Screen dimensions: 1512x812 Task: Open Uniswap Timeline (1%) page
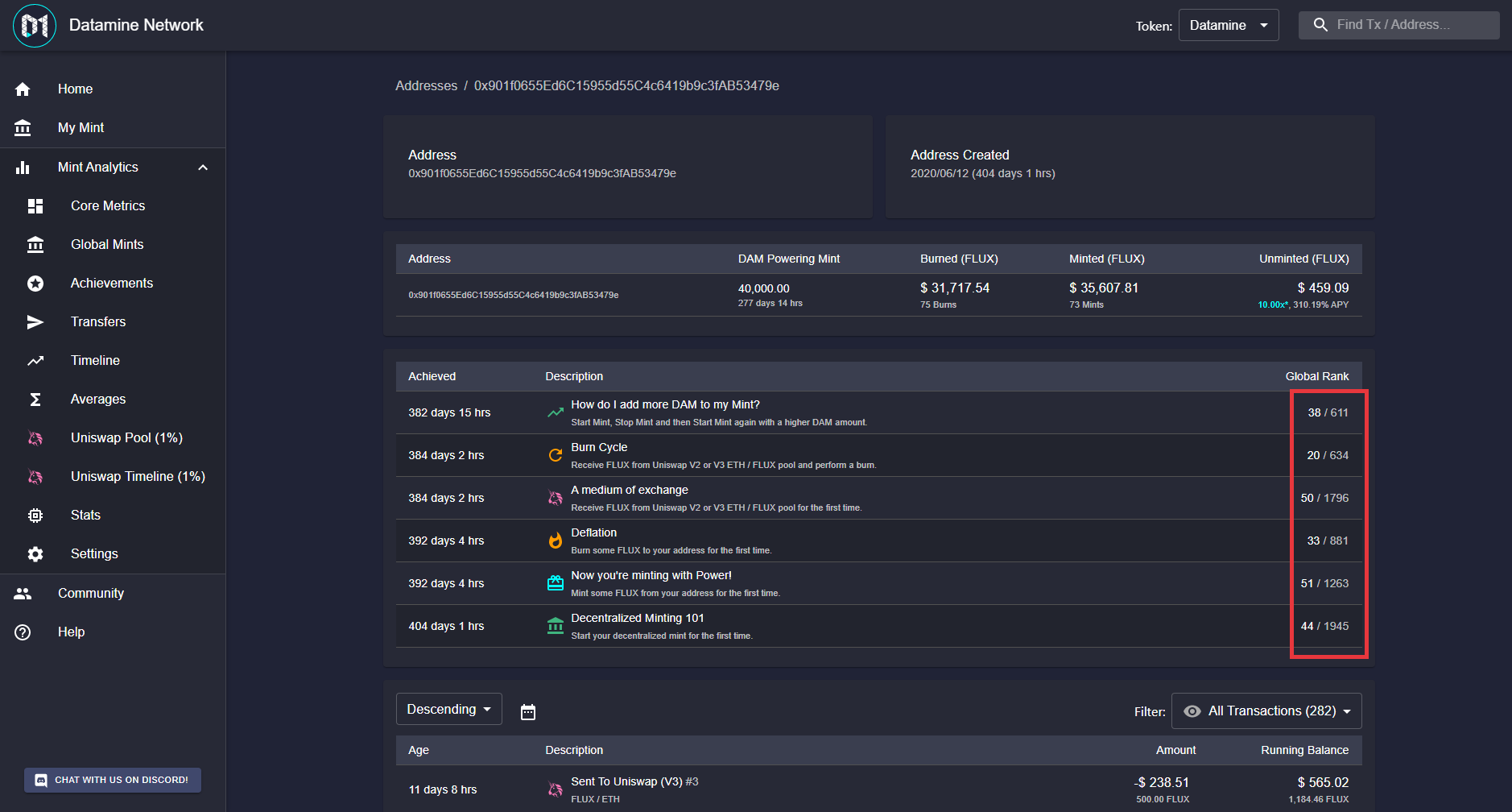(x=113, y=477)
